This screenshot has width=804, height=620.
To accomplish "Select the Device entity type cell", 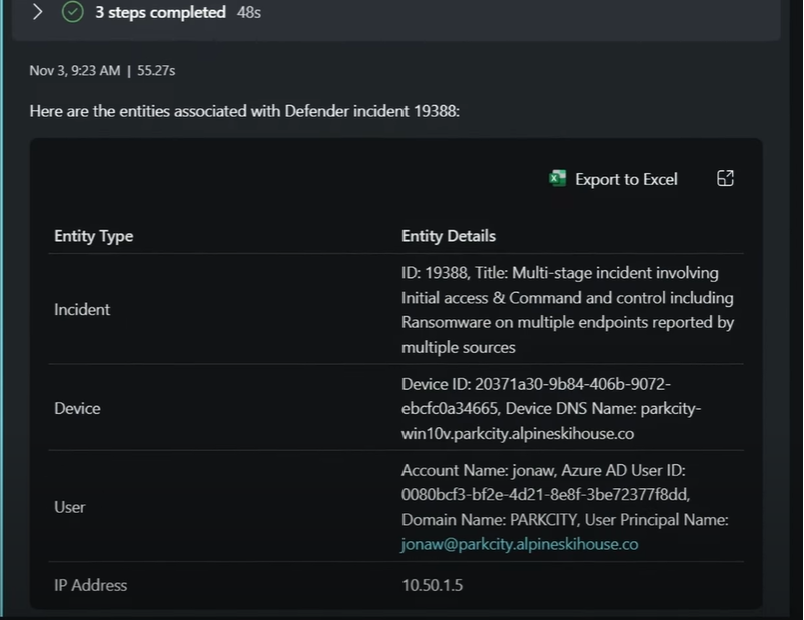I will 77,408.
